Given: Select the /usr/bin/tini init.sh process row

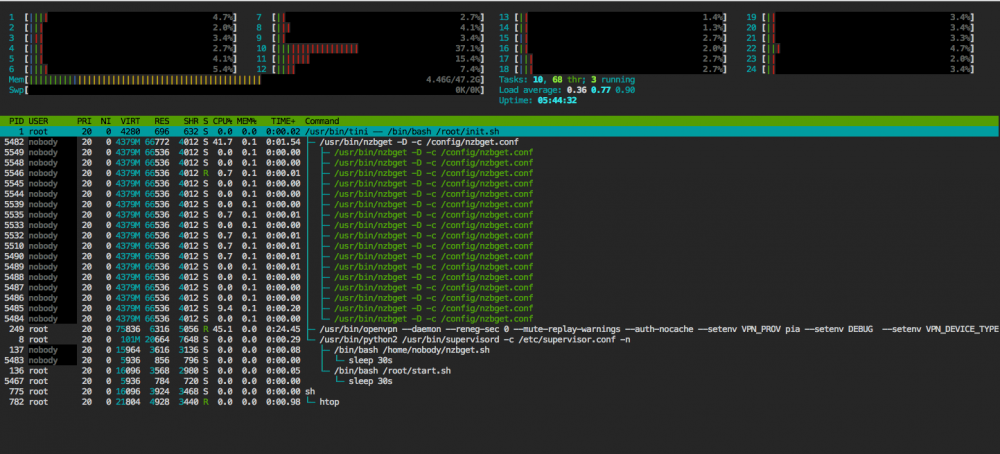Looking at the screenshot, I should 500,131.
